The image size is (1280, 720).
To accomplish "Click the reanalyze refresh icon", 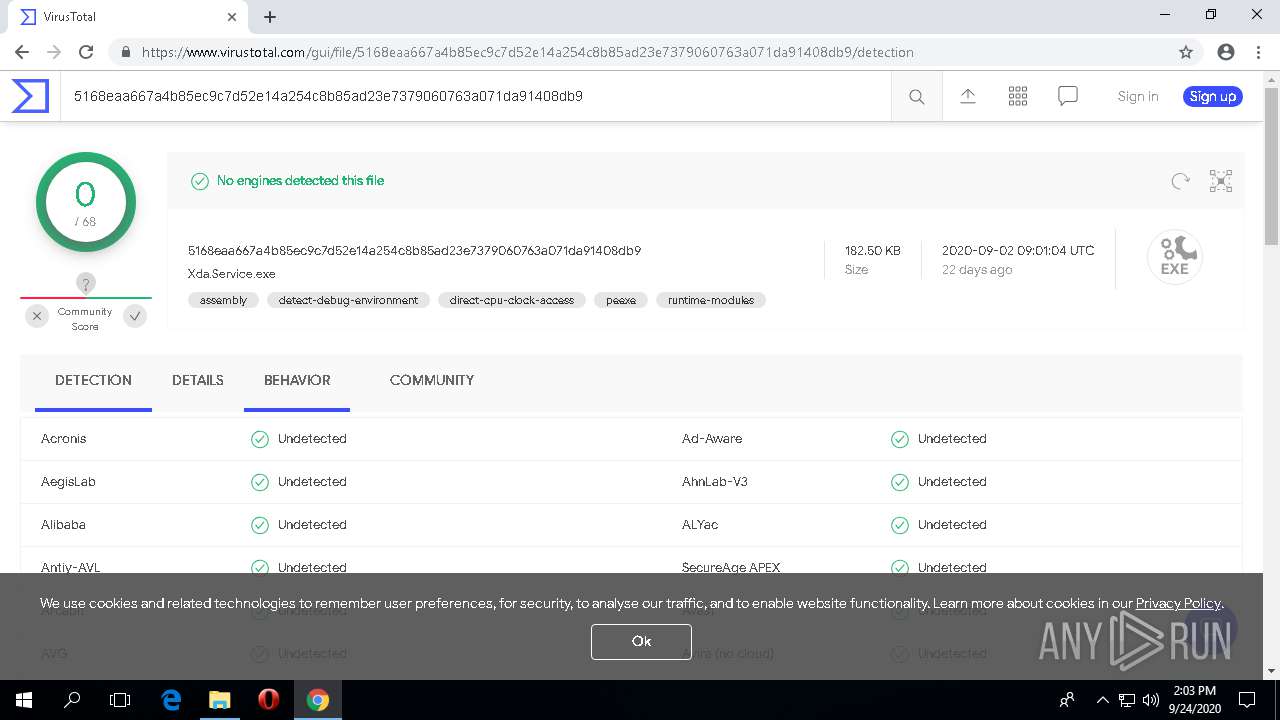I will click(1181, 181).
